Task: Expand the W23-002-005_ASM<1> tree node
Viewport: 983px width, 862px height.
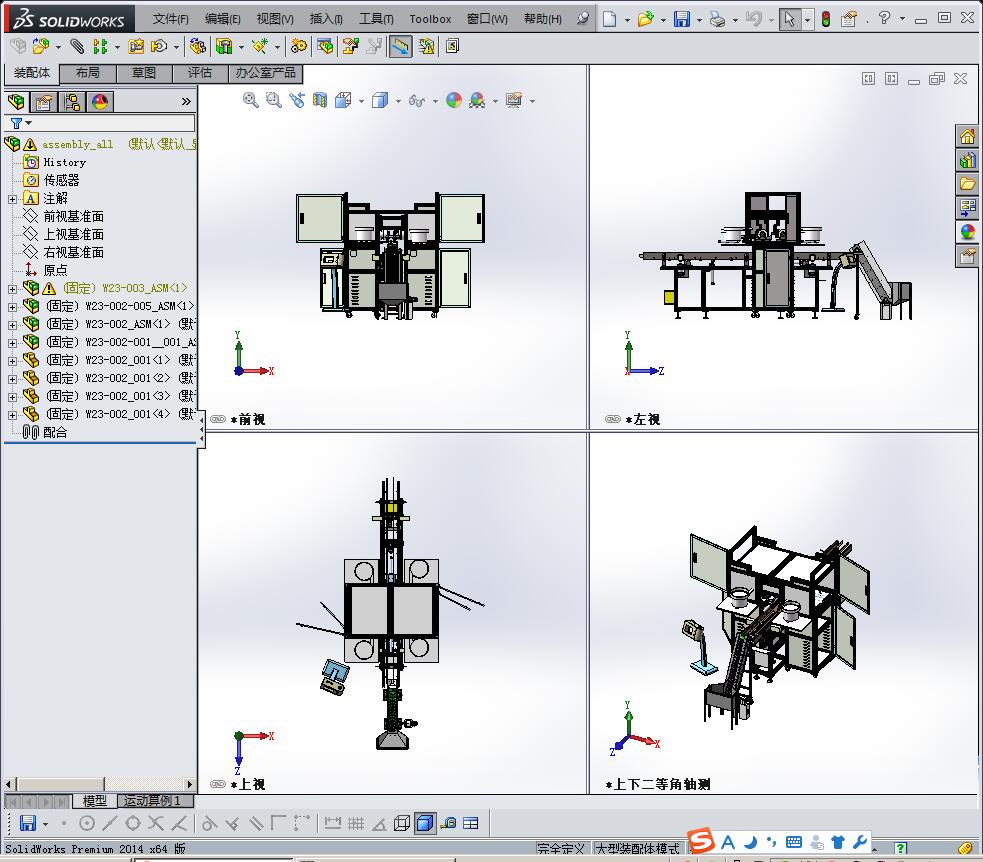Action: coord(12,307)
